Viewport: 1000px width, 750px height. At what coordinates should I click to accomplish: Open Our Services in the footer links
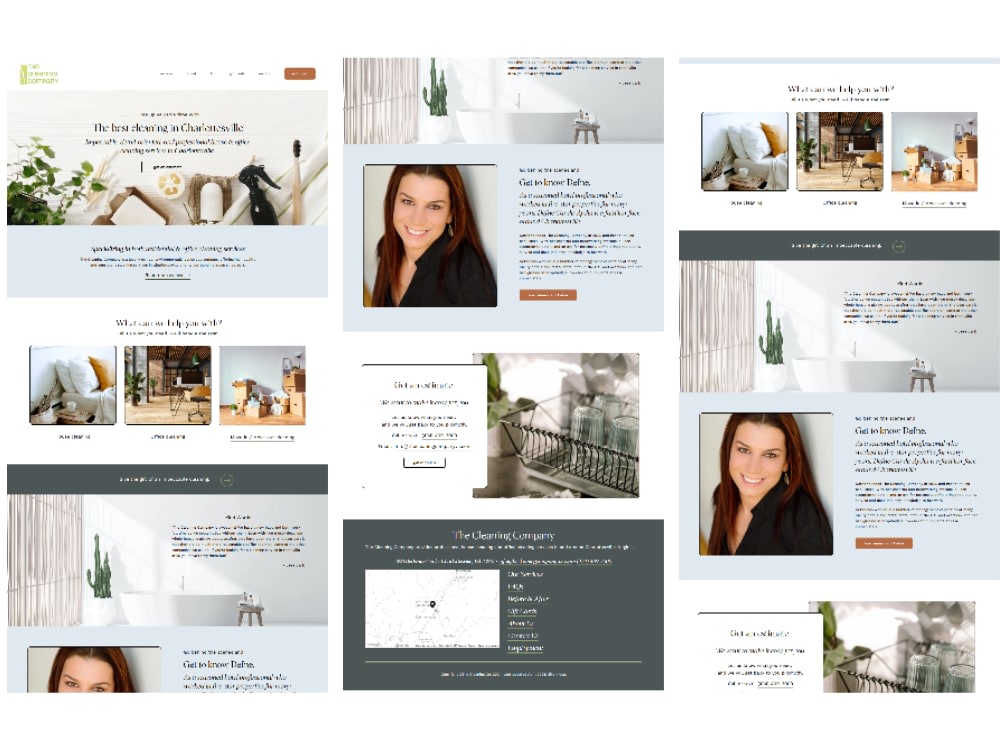tap(526, 574)
